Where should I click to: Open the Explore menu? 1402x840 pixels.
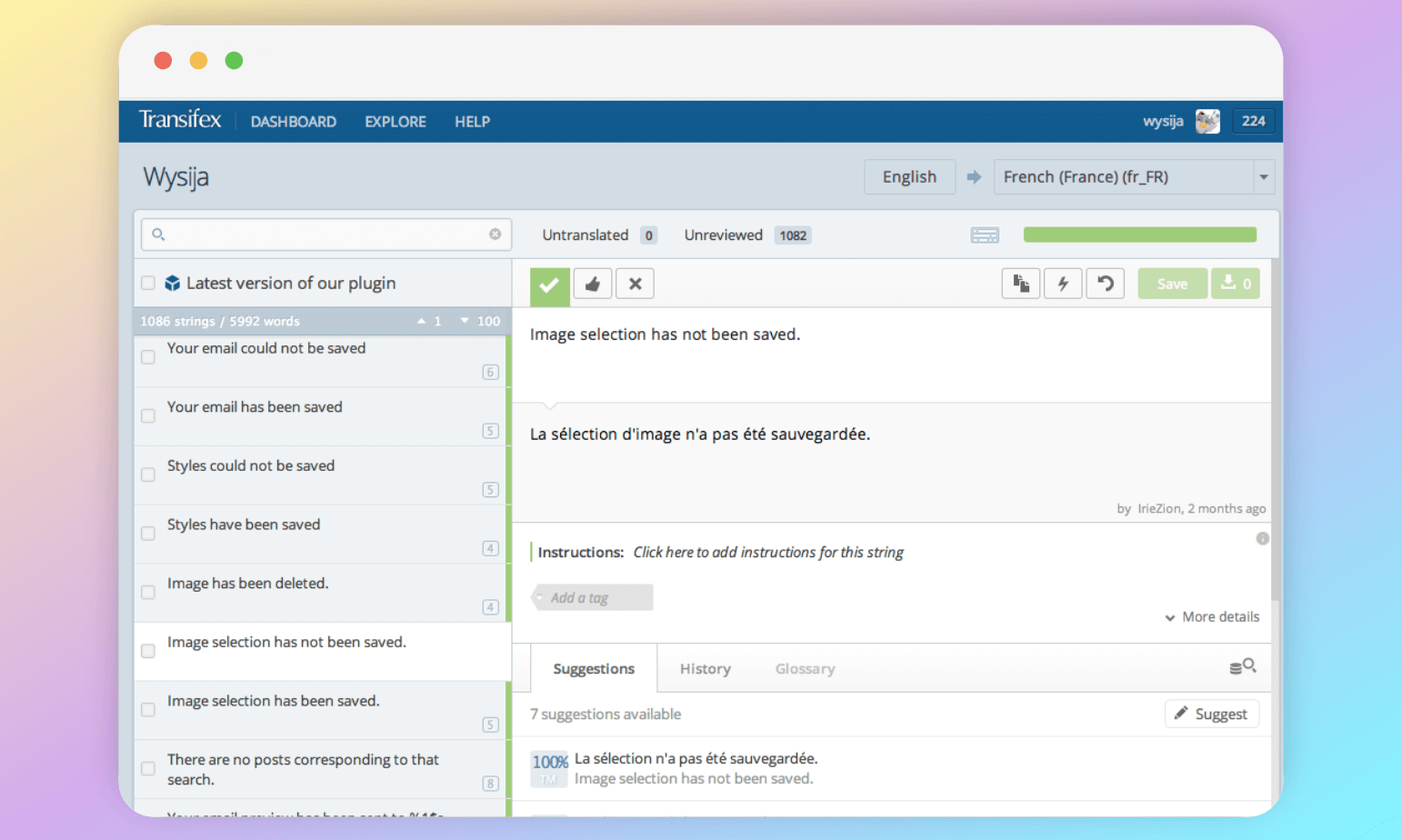tap(396, 122)
